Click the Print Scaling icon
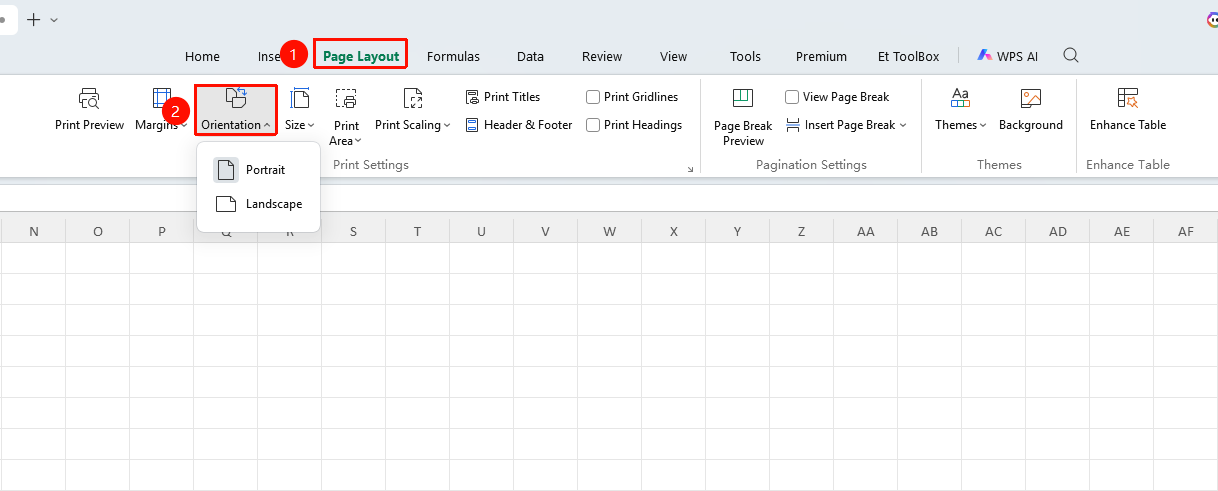The width and height of the screenshot is (1218, 491). tap(413, 98)
